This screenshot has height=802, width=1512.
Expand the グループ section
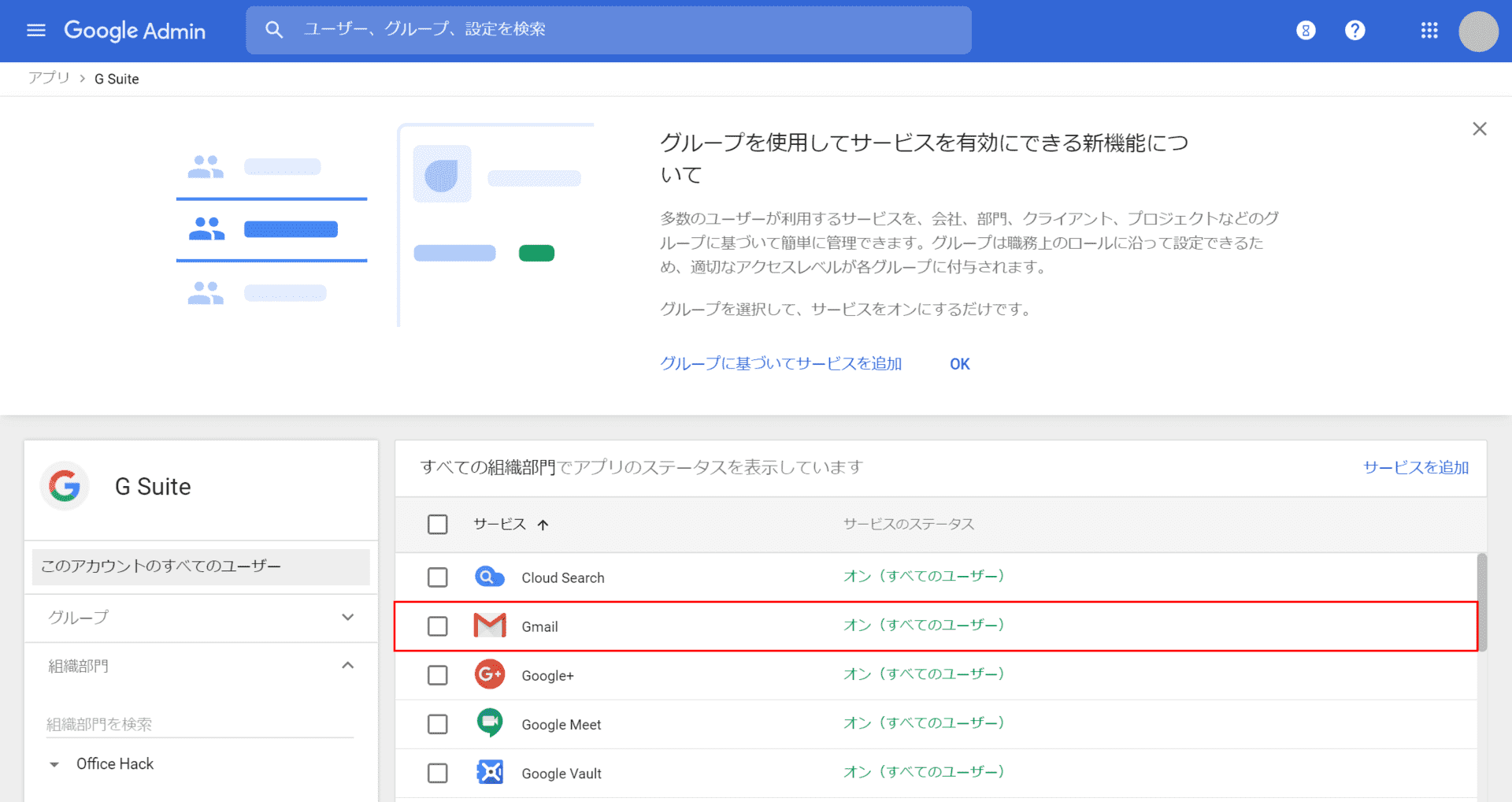point(347,617)
